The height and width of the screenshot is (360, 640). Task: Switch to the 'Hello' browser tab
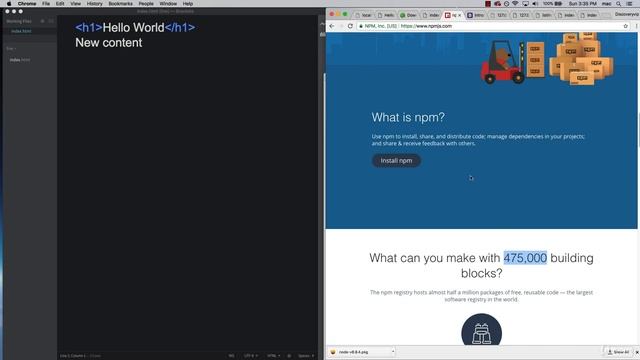386,15
